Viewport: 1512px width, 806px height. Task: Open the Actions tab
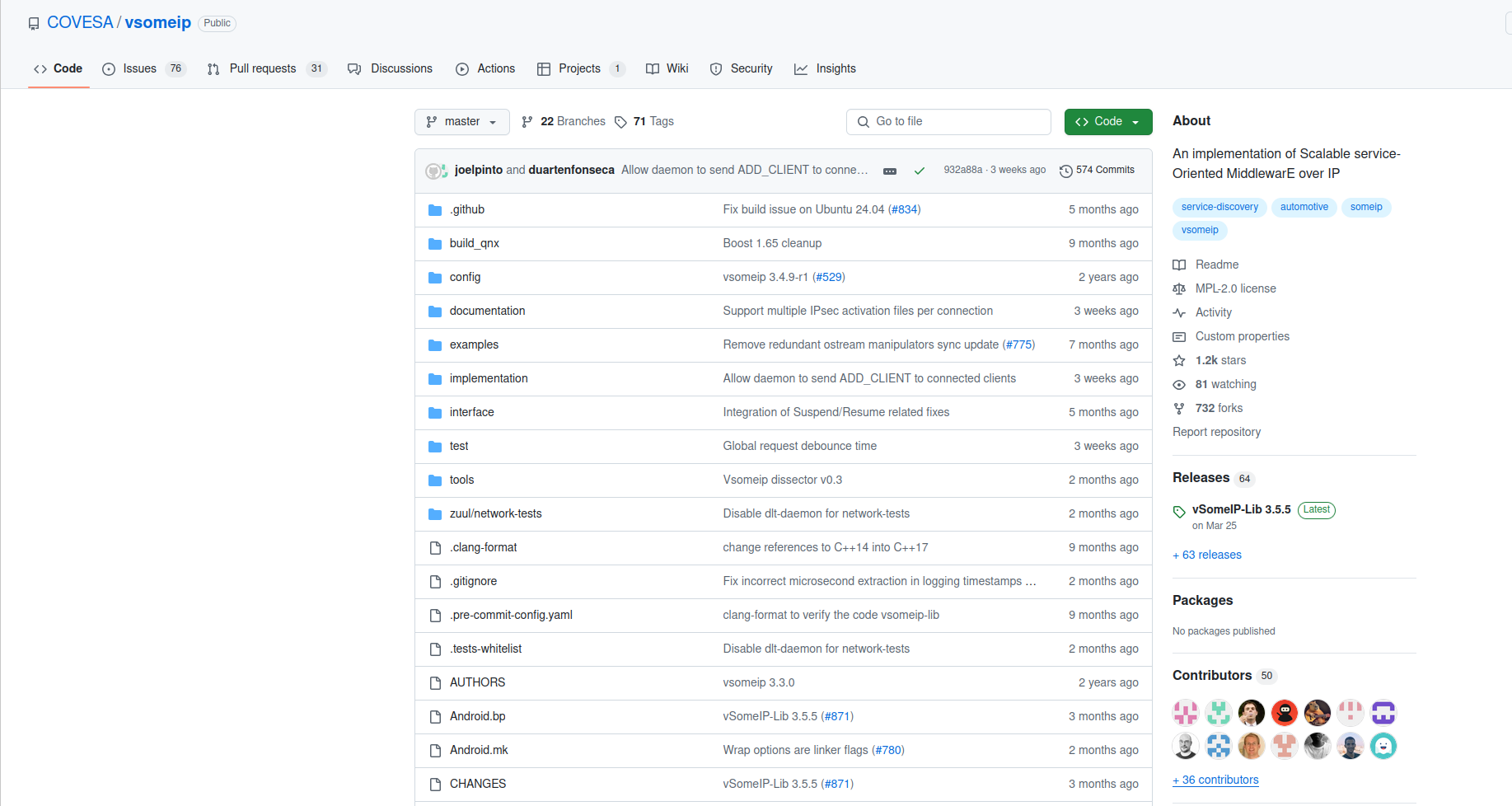point(485,69)
